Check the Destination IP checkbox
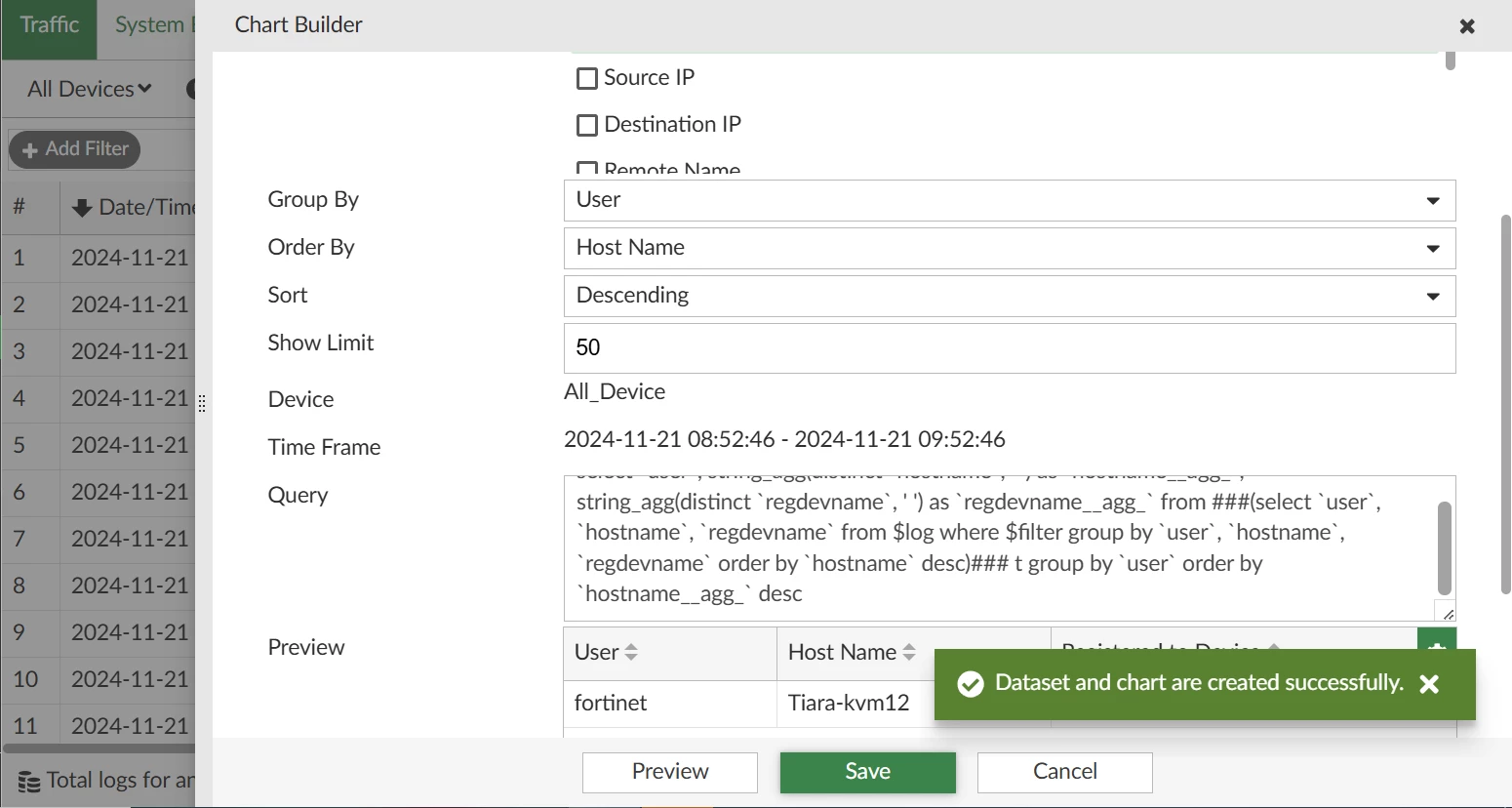 tap(587, 125)
